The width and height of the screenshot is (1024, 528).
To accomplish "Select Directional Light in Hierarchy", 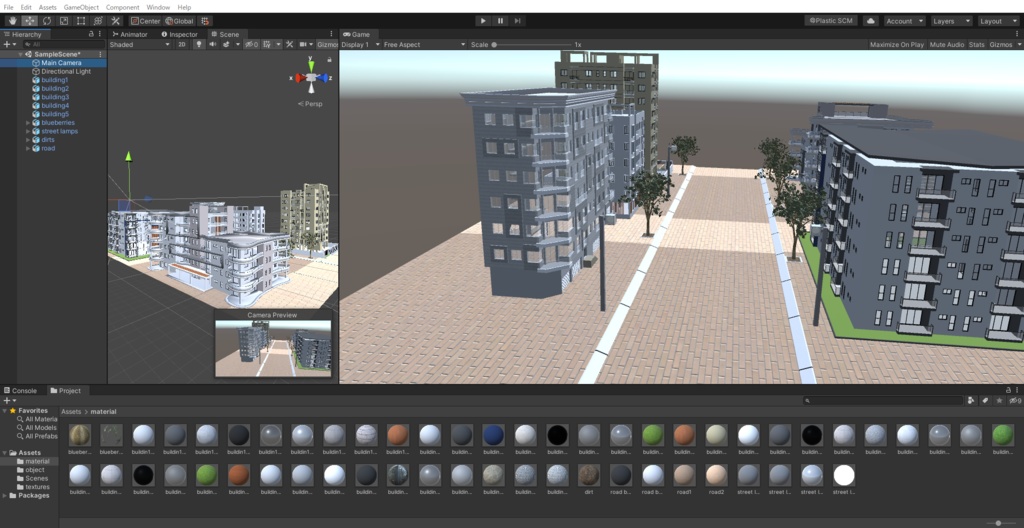I will [x=66, y=71].
